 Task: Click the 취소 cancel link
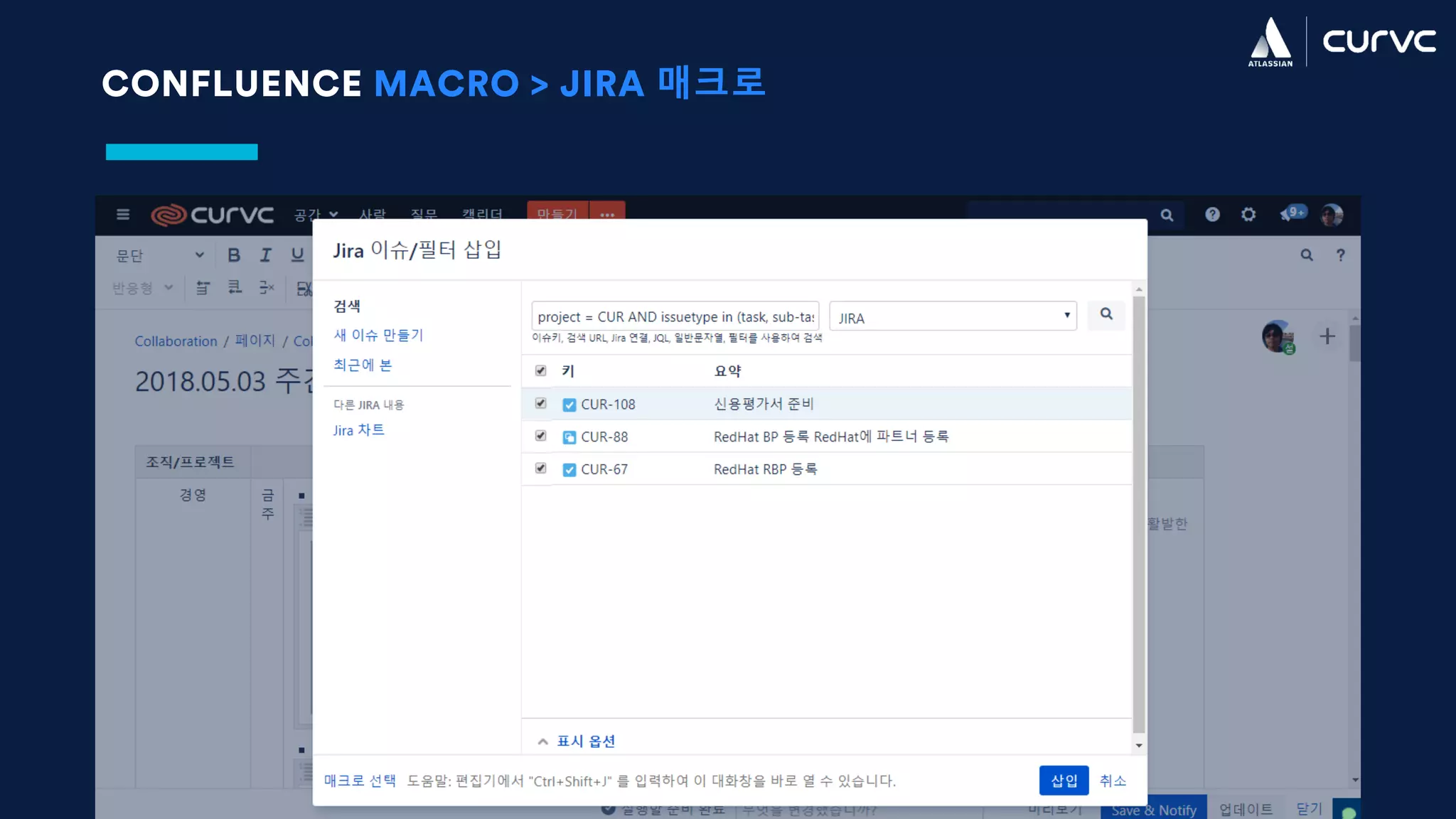(x=1113, y=781)
